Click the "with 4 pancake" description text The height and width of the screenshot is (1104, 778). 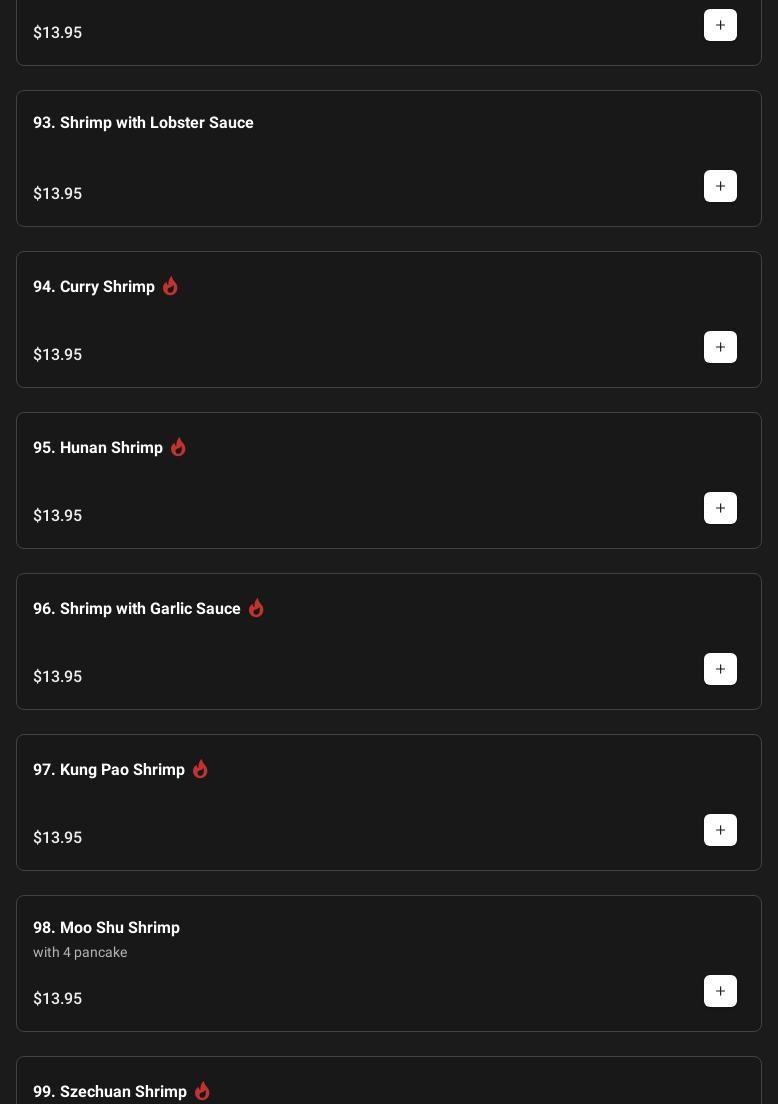pyautogui.click(x=80, y=952)
